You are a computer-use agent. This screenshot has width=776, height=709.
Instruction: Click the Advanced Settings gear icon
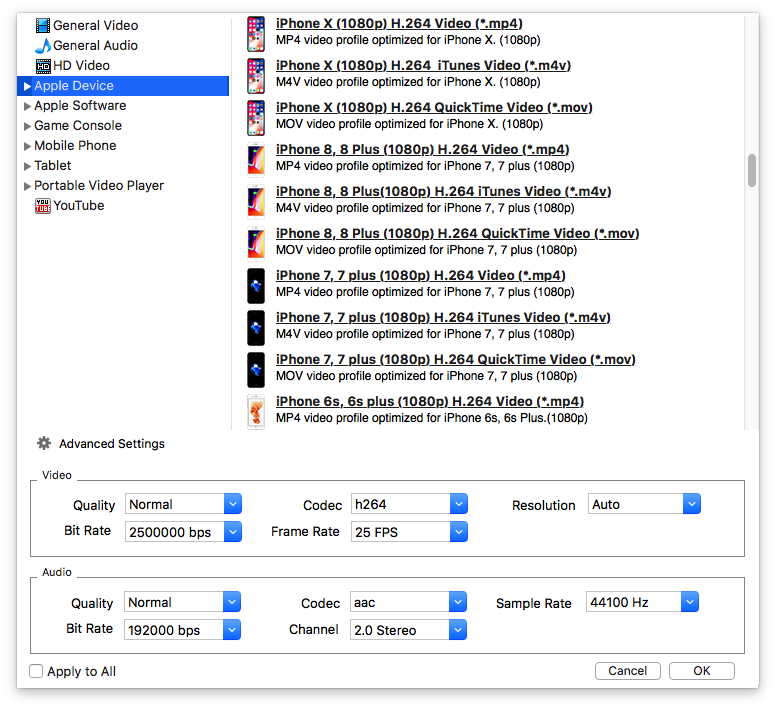point(44,443)
